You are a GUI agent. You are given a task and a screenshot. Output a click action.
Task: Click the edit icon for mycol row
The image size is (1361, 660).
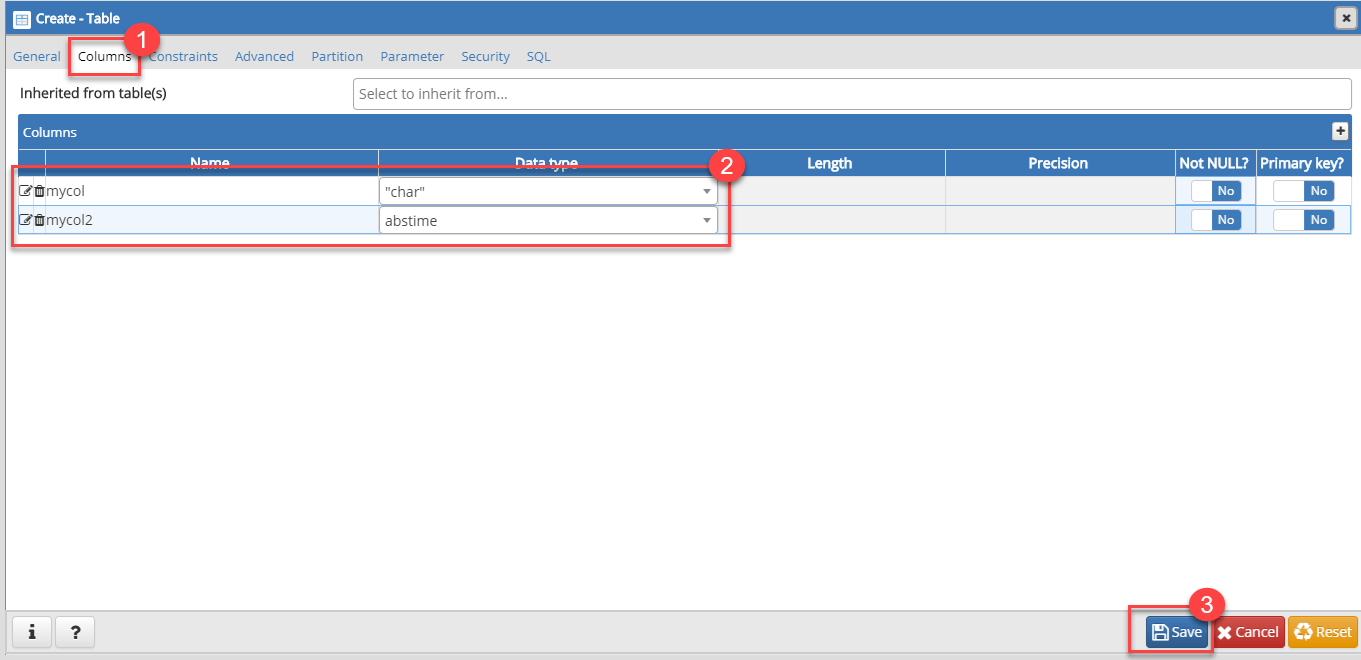[x=26, y=191]
